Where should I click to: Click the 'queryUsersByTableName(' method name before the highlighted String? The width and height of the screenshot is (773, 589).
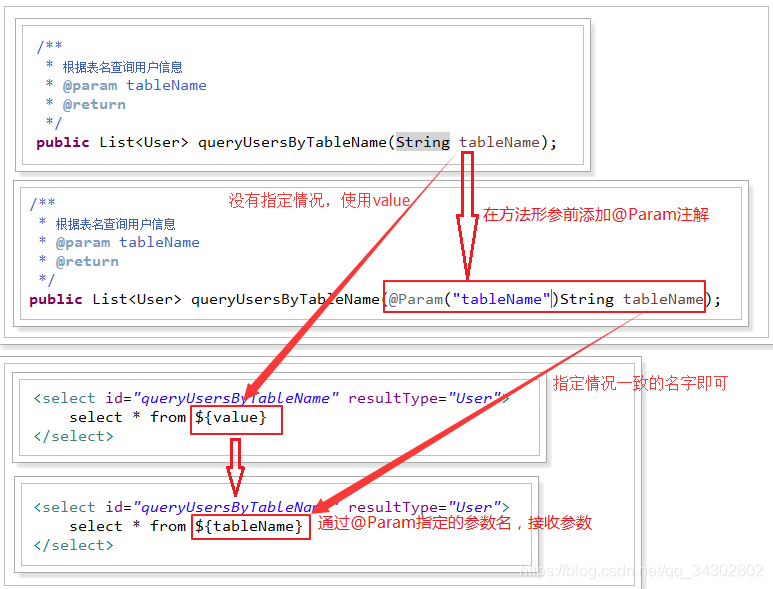[x=296, y=142]
